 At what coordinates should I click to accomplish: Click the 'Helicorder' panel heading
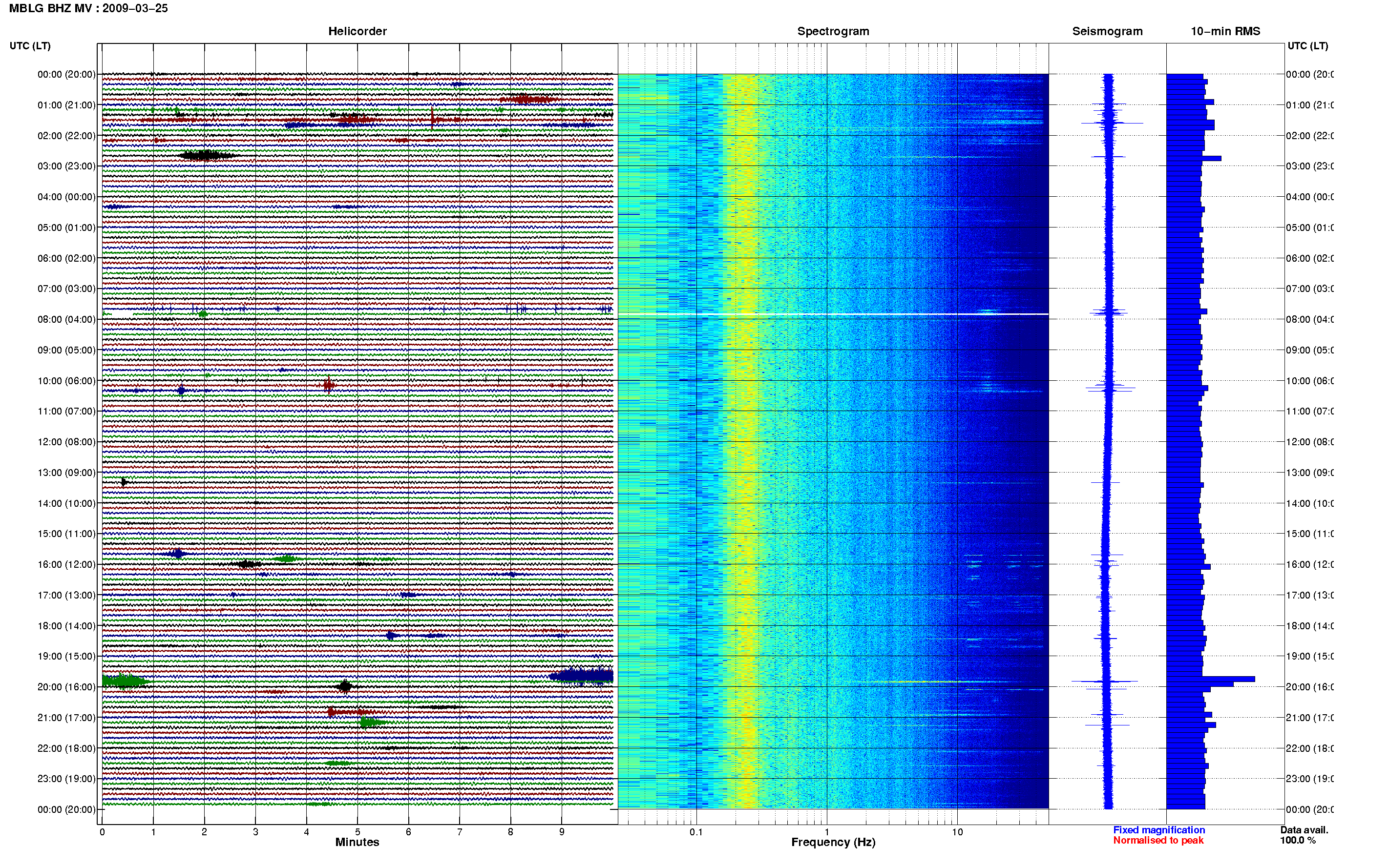pos(357,32)
